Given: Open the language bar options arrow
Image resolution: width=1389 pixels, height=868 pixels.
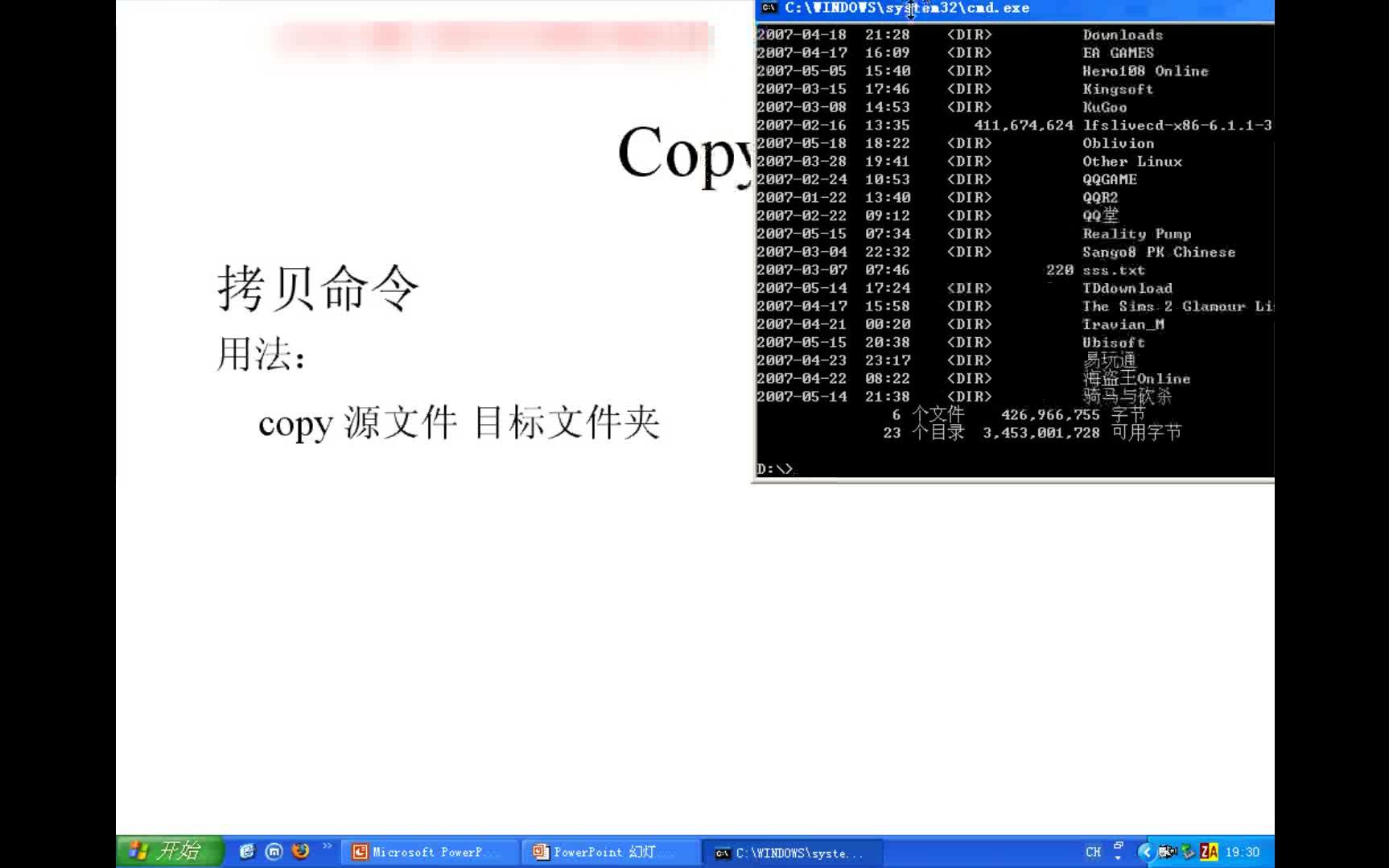Looking at the screenshot, I should coord(1118,858).
